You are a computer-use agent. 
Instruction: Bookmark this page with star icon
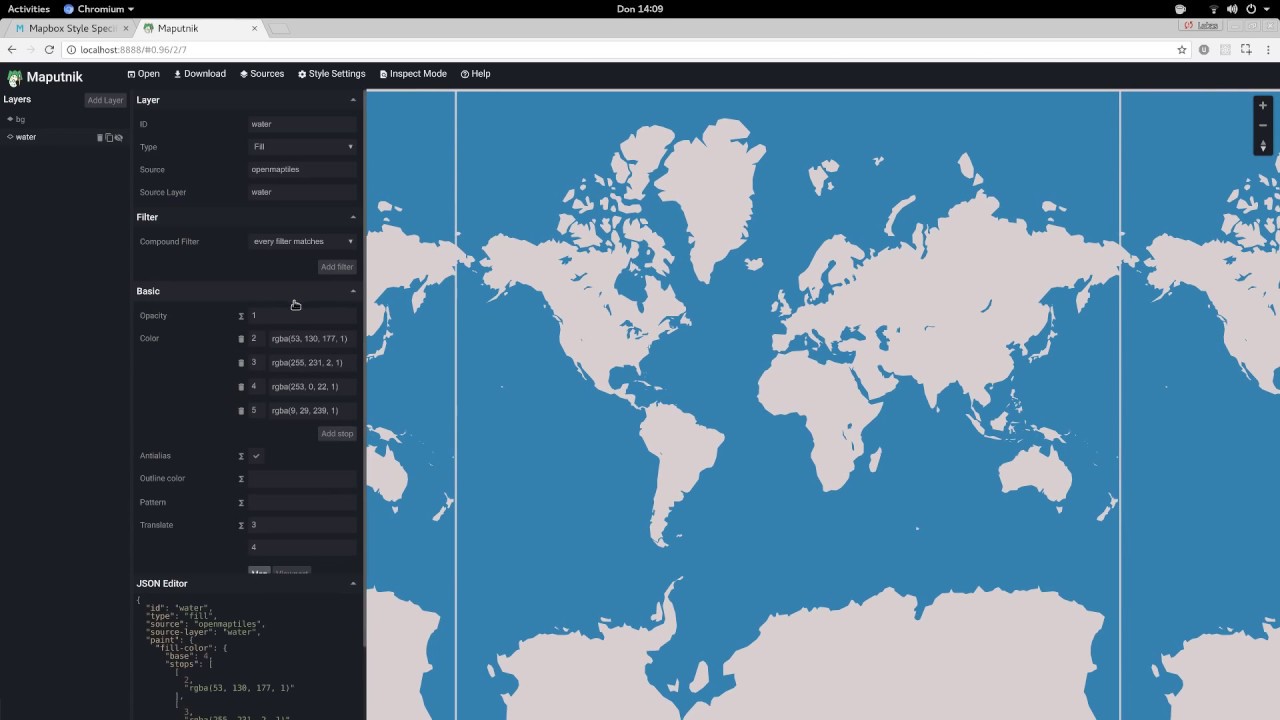tap(1182, 49)
